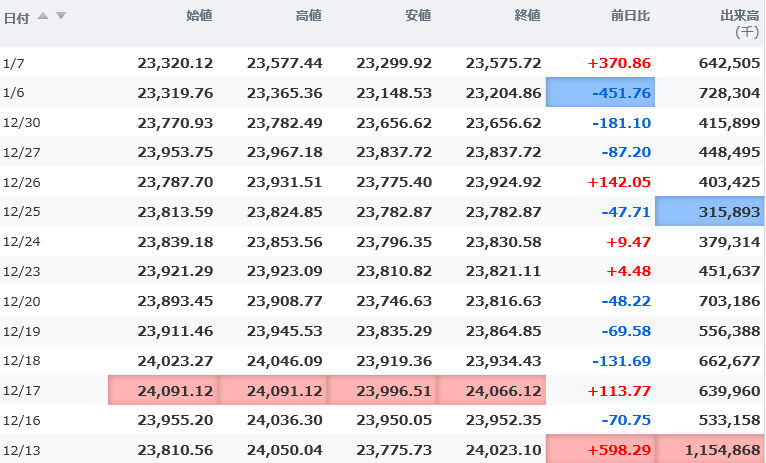Click the 始値 column header

pos(199,16)
